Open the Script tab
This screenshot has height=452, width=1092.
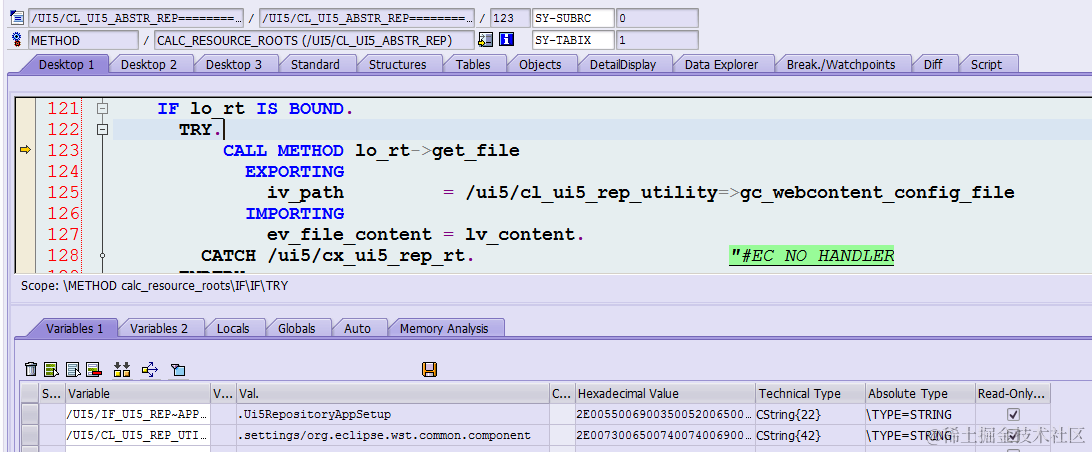click(x=985, y=64)
